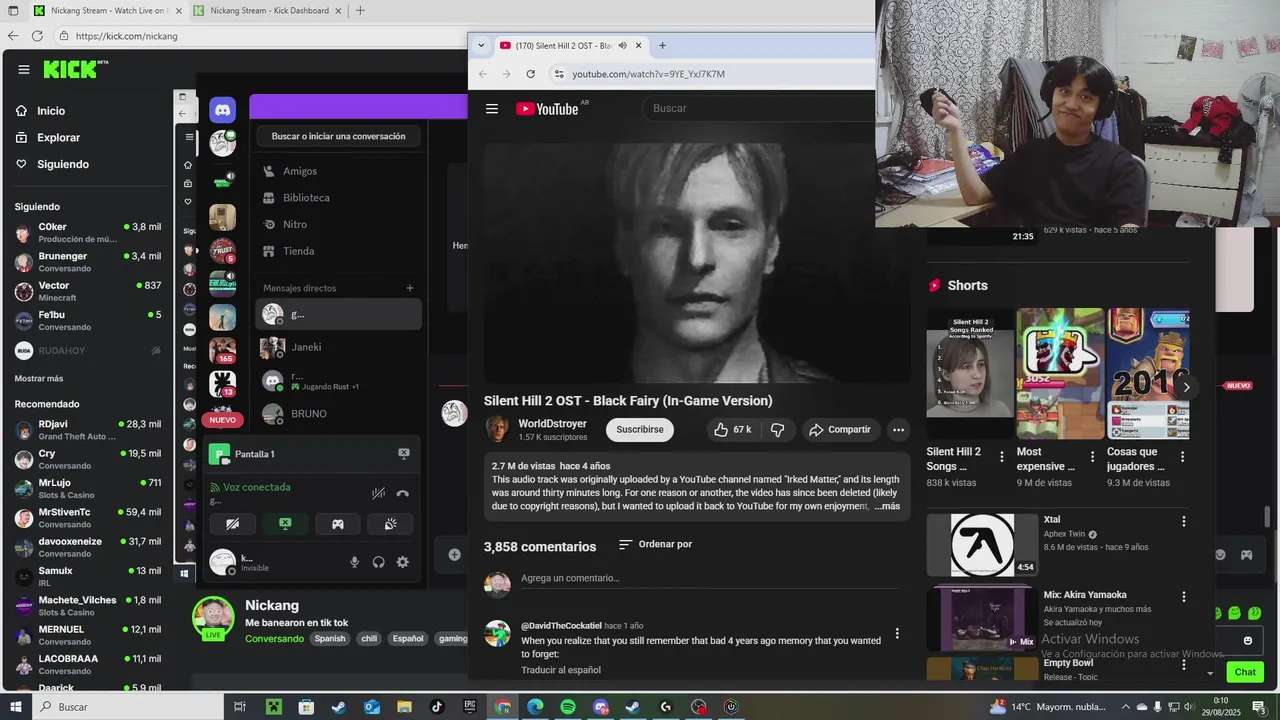Toggle Discord noise suppression
Viewport: 1280px width, 720px height.
[x=378, y=493]
